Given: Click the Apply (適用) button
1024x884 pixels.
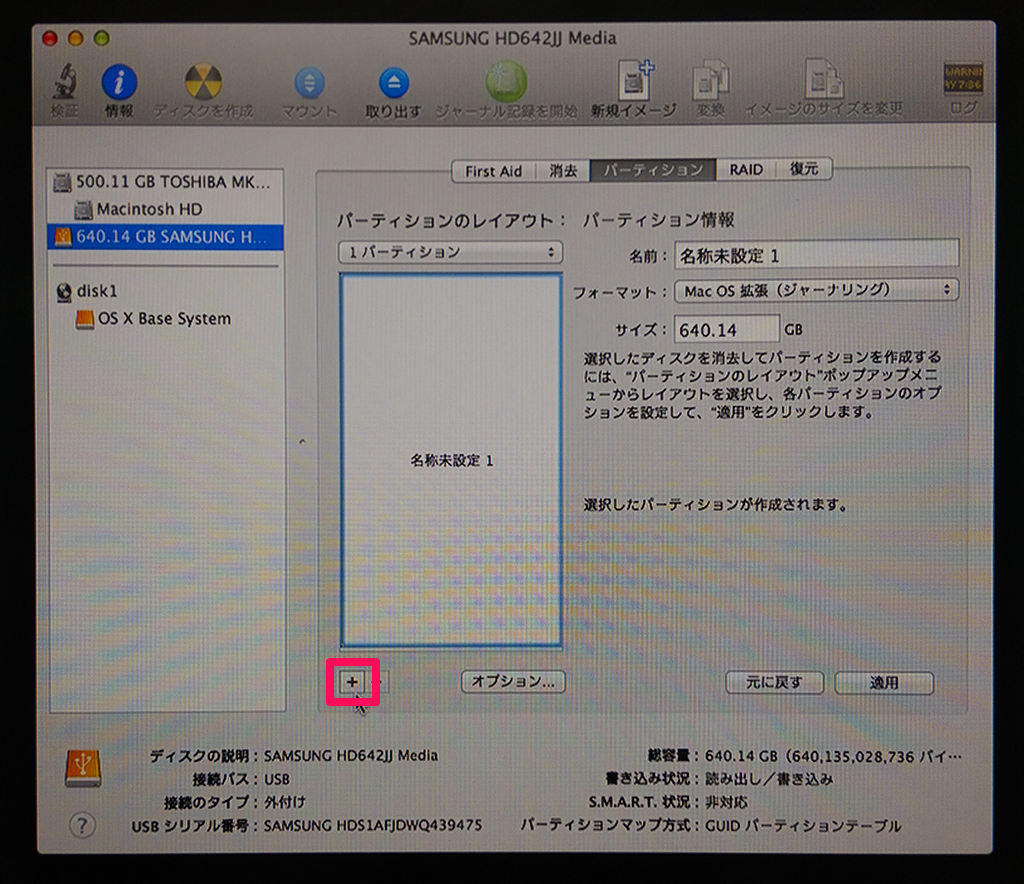Looking at the screenshot, I should click(884, 683).
